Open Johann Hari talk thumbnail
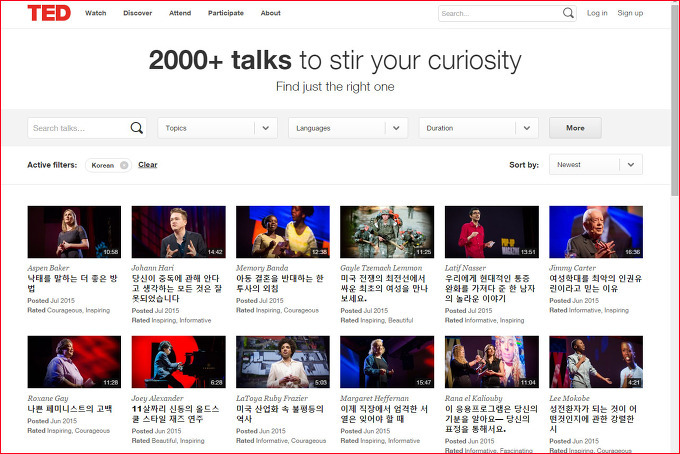Viewport: 680px width, 454px height. [179, 232]
